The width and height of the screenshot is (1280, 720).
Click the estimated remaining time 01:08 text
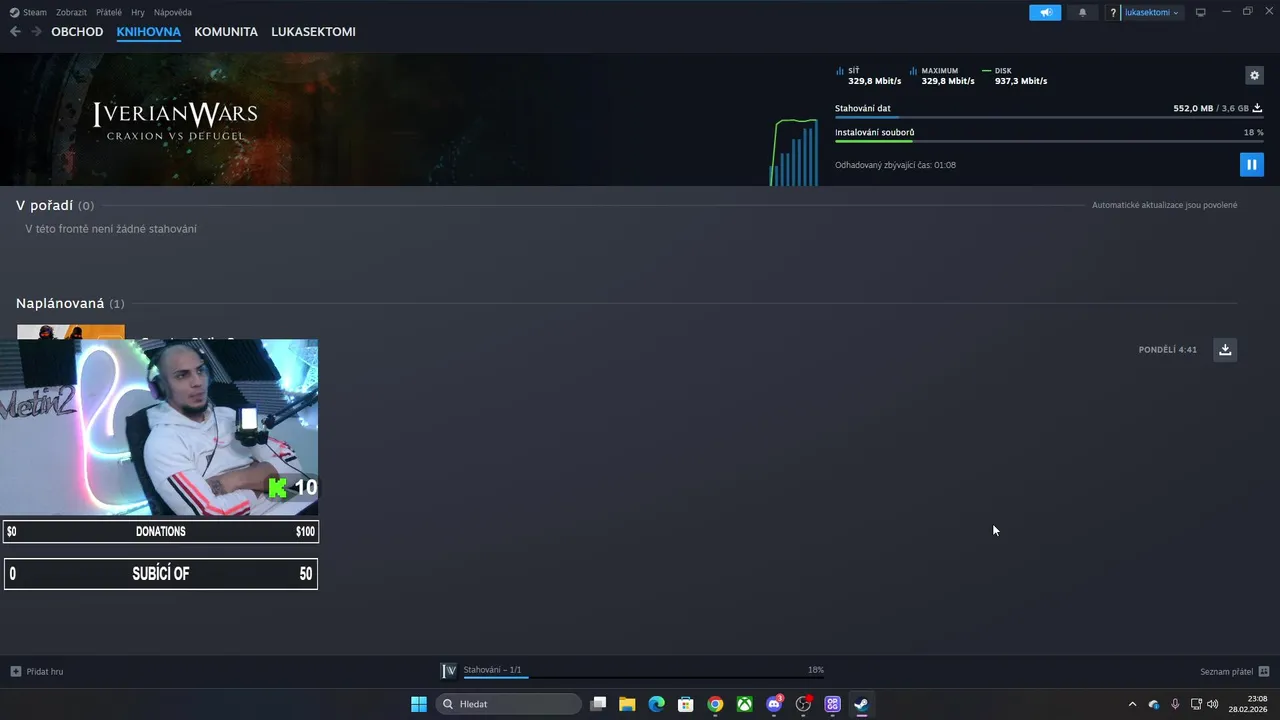point(895,165)
